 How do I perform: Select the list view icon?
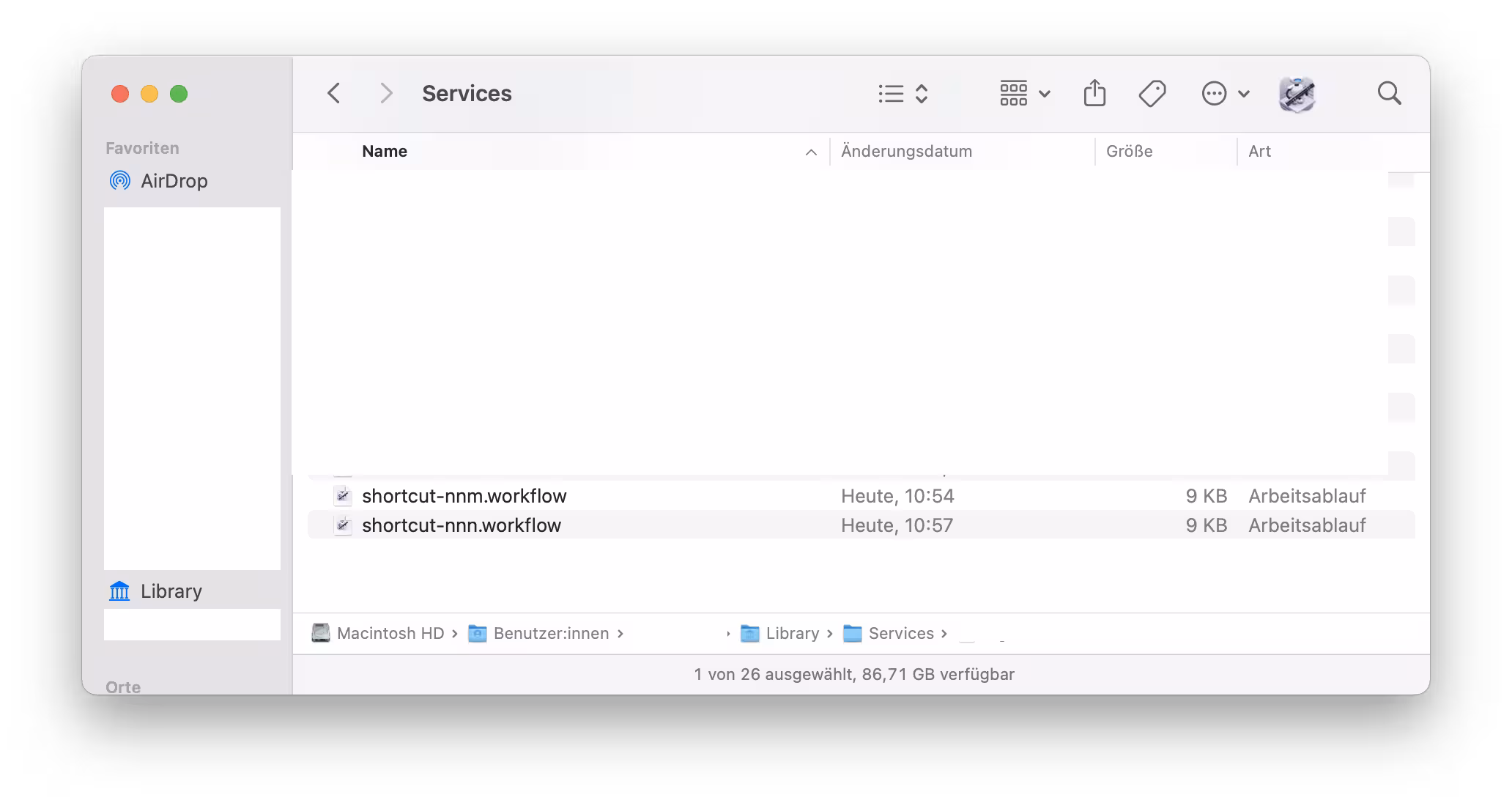tap(889, 93)
